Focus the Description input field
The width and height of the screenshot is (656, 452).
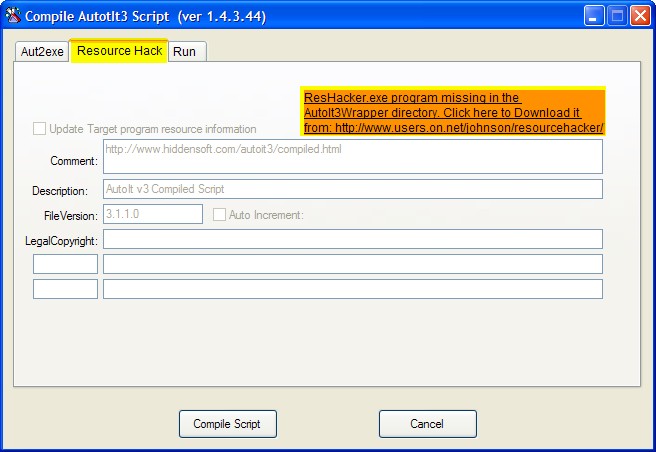tap(352, 189)
